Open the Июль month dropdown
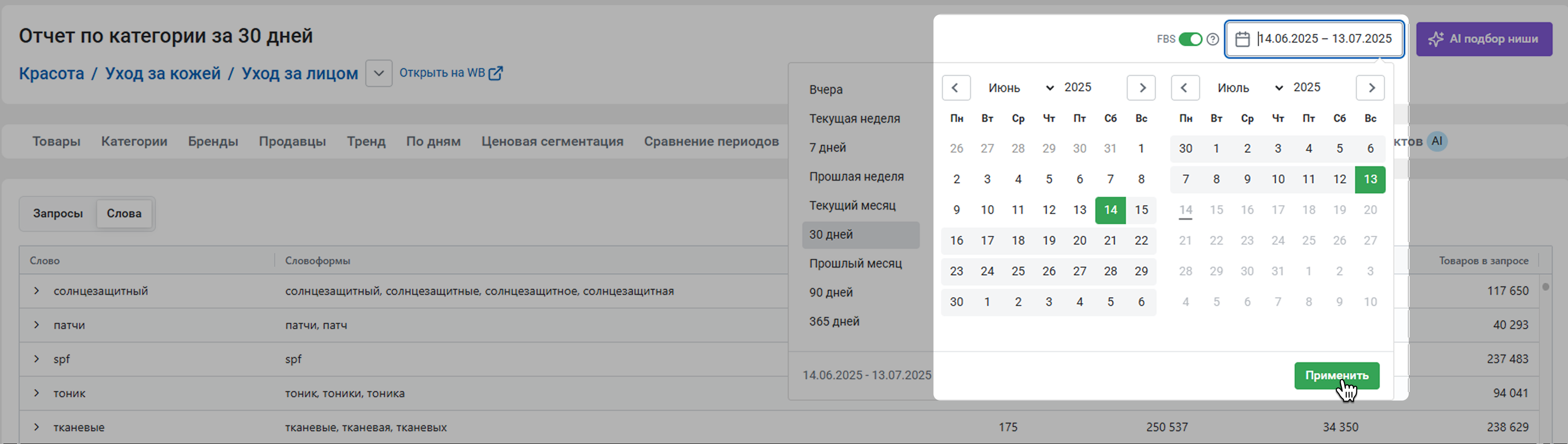The image size is (1568, 444). click(1250, 88)
